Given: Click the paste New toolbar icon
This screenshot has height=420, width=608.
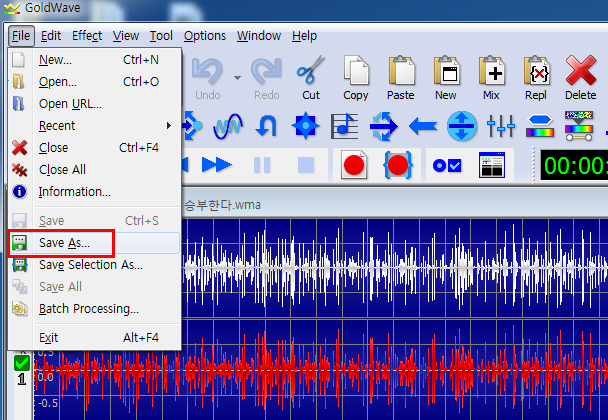Looking at the screenshot, I should (x=446, y=78).
